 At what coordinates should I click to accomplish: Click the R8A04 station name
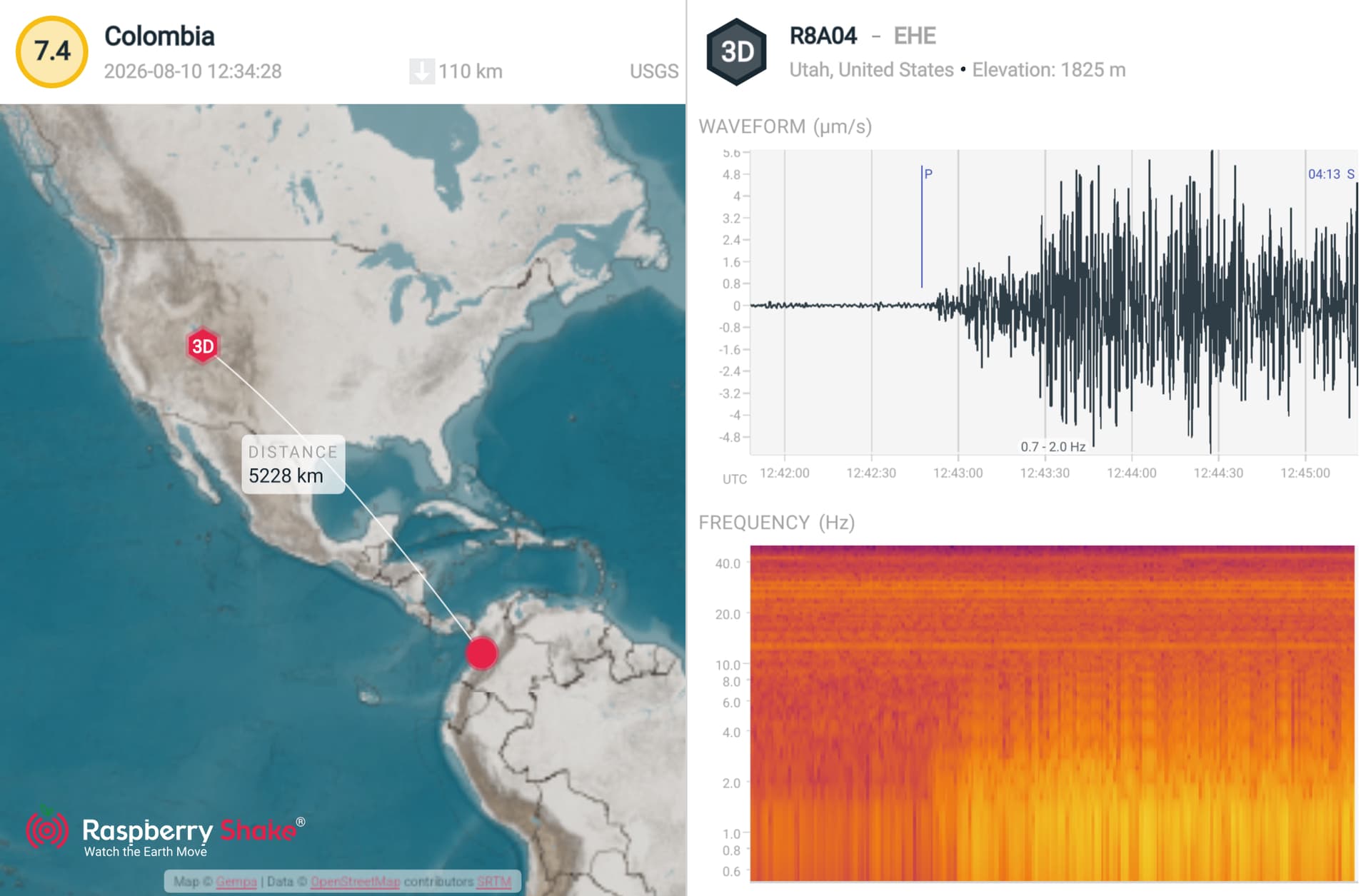[x=823, y=36]
